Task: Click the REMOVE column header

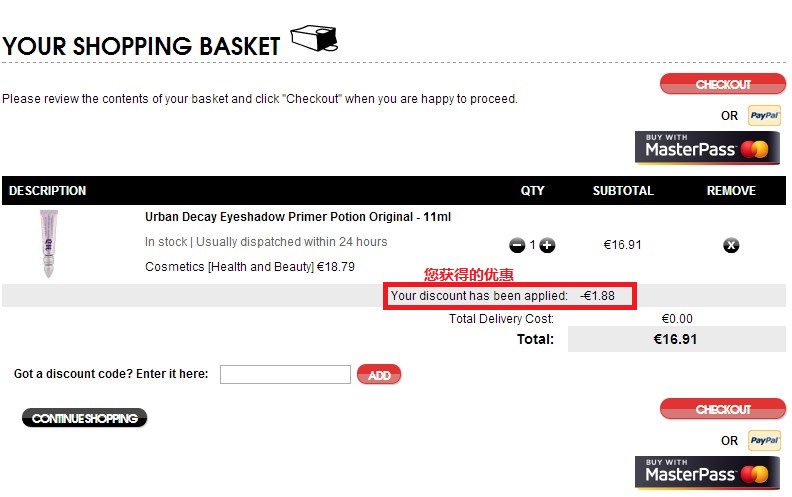Action: click(731, 190)
